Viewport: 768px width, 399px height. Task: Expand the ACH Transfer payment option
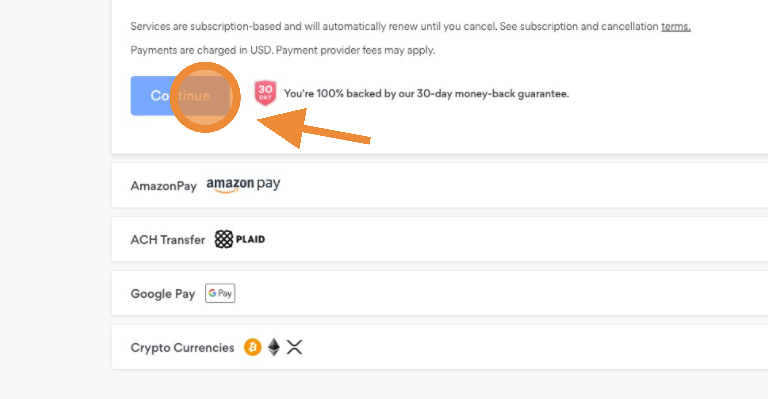click(x=440, y=239)
